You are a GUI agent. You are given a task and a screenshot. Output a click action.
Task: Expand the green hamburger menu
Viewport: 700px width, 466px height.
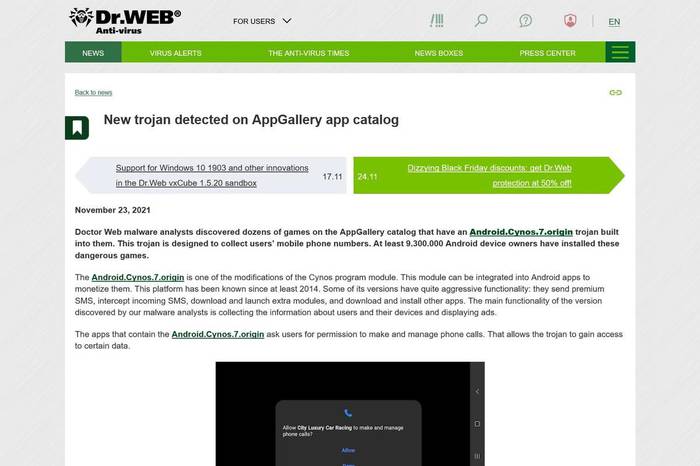(620, 52)
